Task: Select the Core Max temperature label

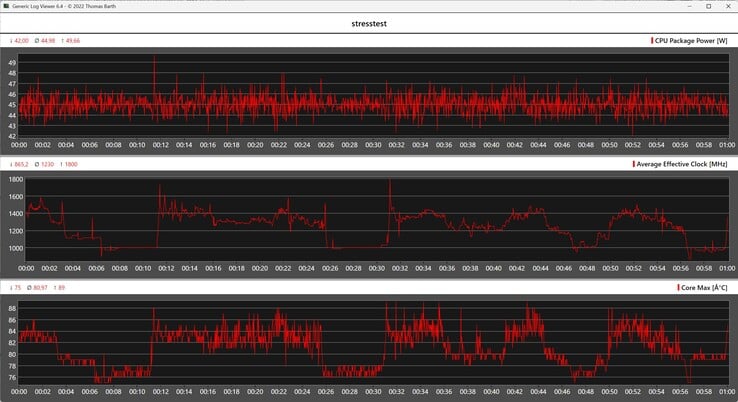Action: pyautogui.click(x=704, y=287)
